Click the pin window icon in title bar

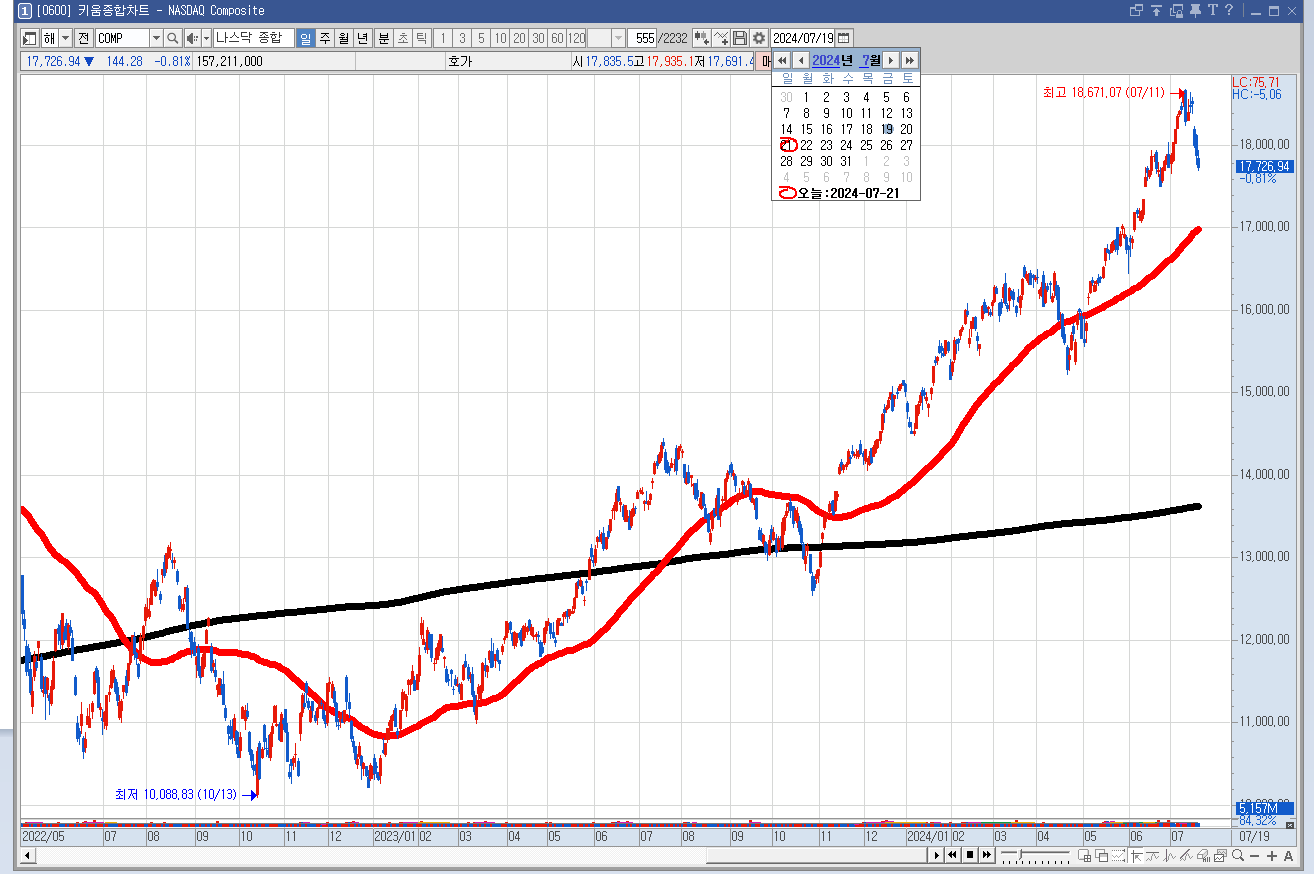click(1195, 10)
